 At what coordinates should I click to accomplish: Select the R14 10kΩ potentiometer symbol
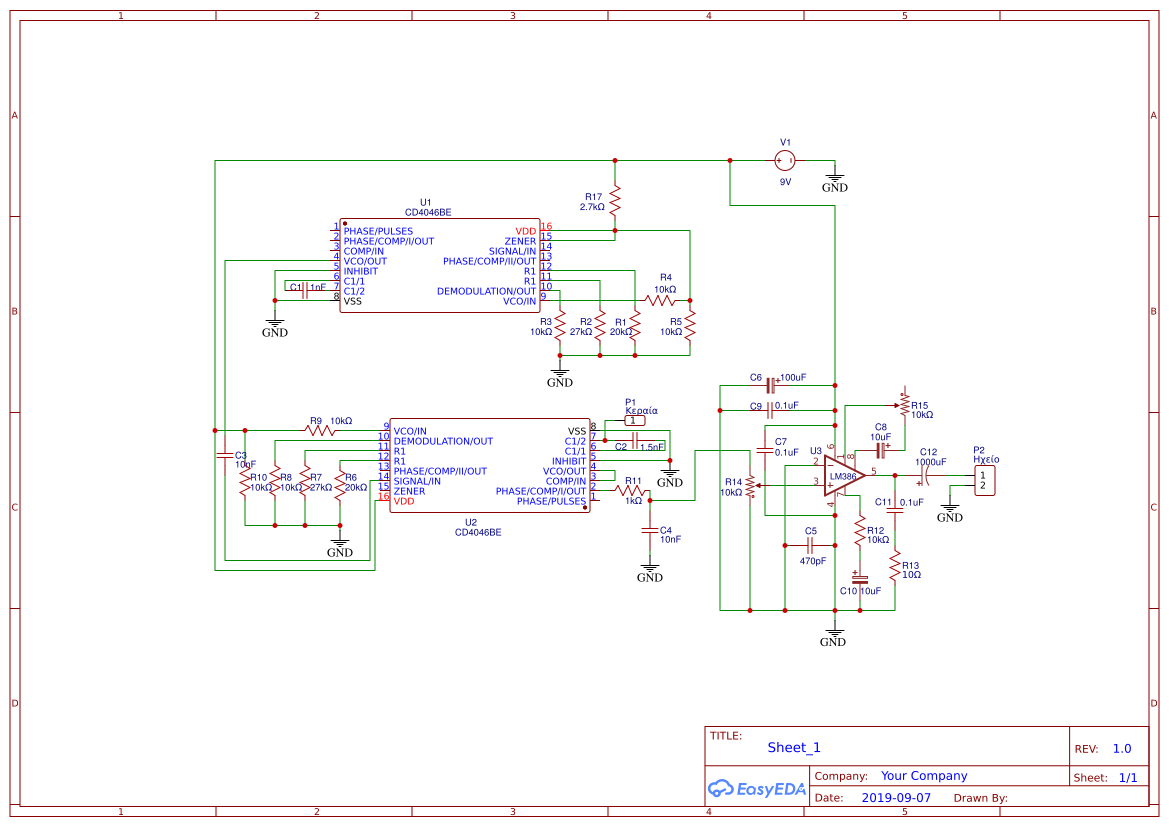(751, 486)
